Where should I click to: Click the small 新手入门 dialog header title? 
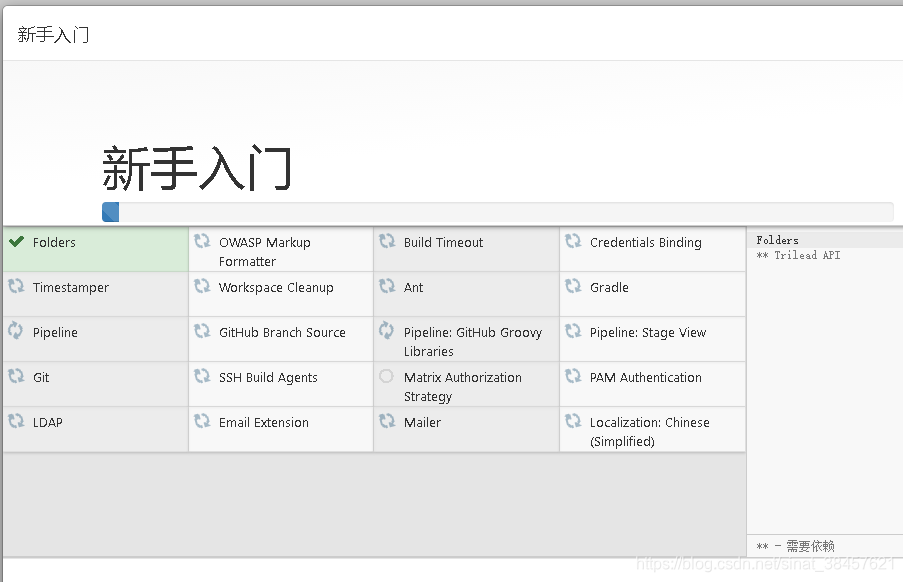[x=54, y=35]
